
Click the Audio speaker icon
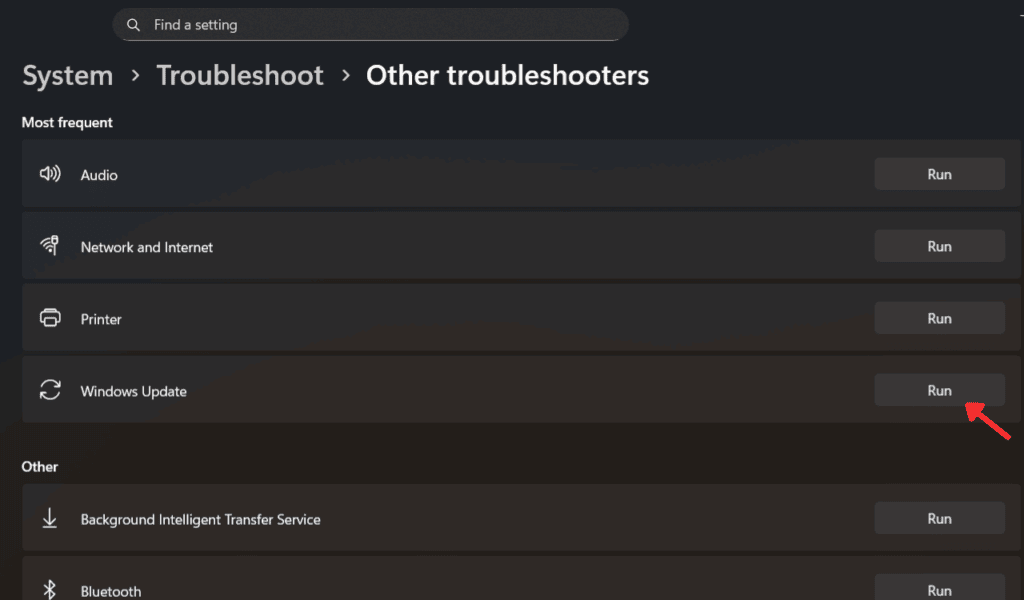pyautogui.click(x=49, y=174)
